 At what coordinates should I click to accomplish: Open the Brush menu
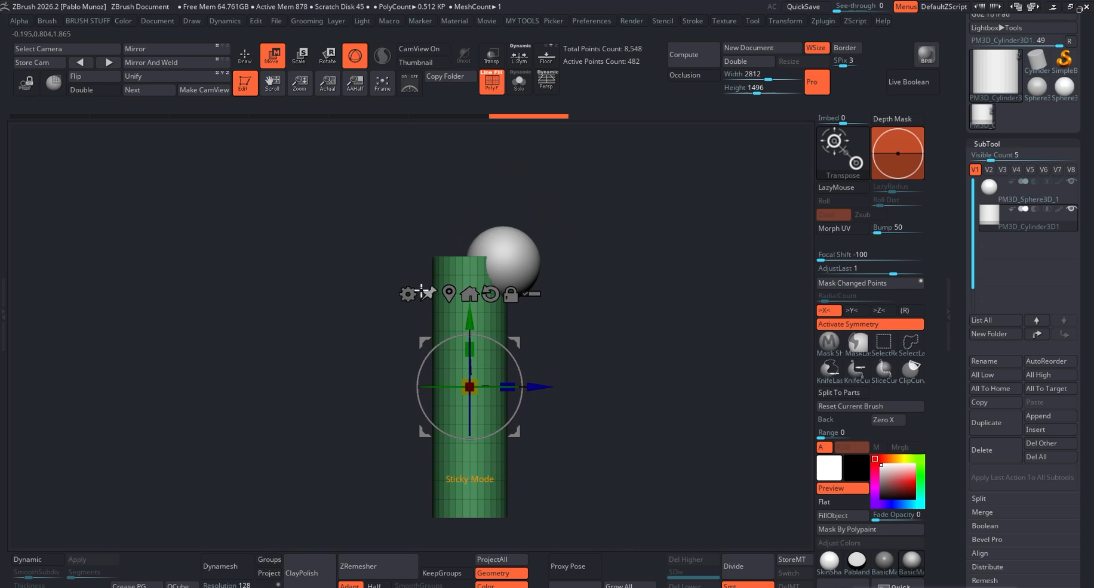(47, 21)
